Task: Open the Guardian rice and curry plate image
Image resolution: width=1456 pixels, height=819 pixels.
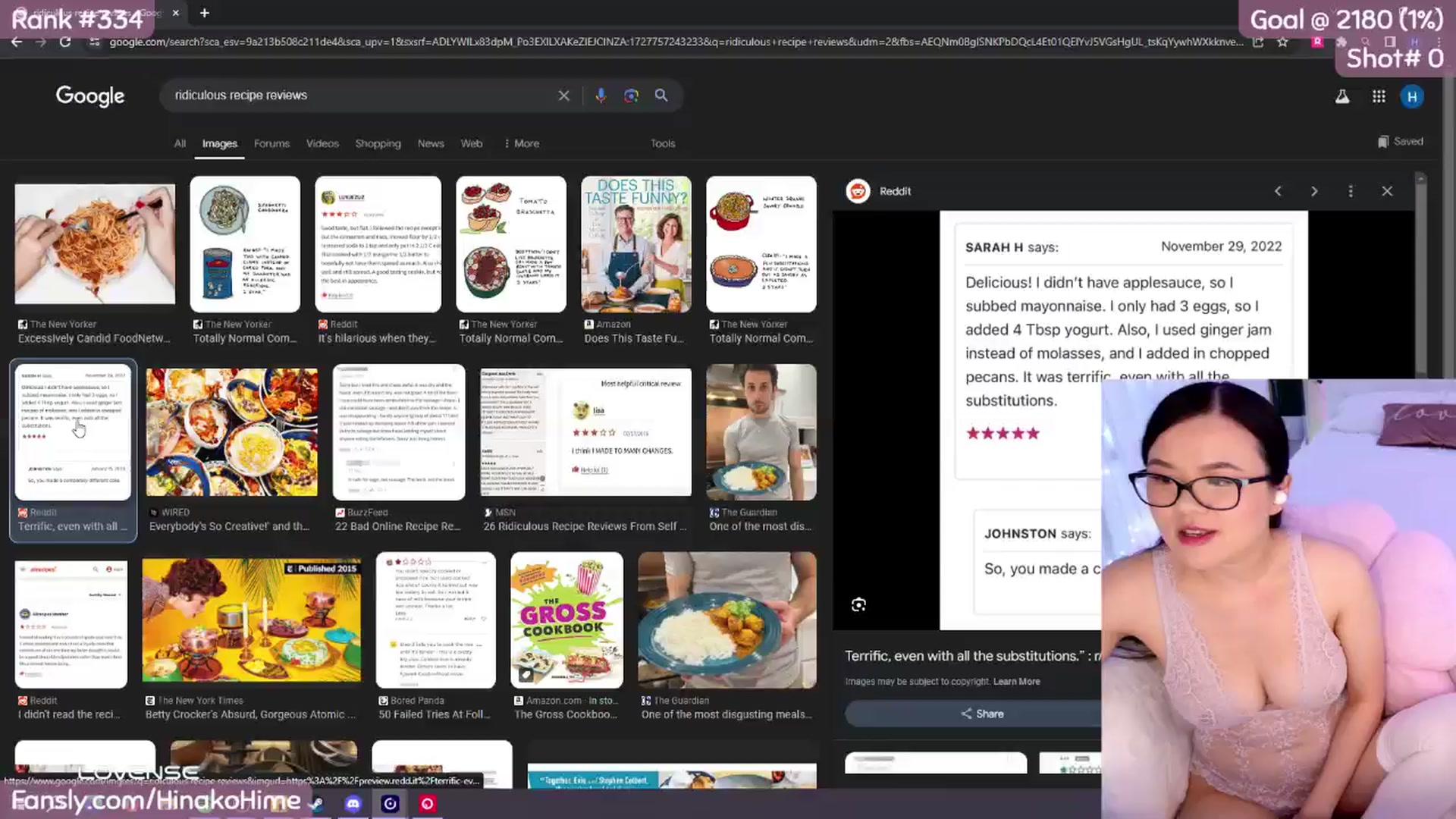Action: [x=727, y=620]
